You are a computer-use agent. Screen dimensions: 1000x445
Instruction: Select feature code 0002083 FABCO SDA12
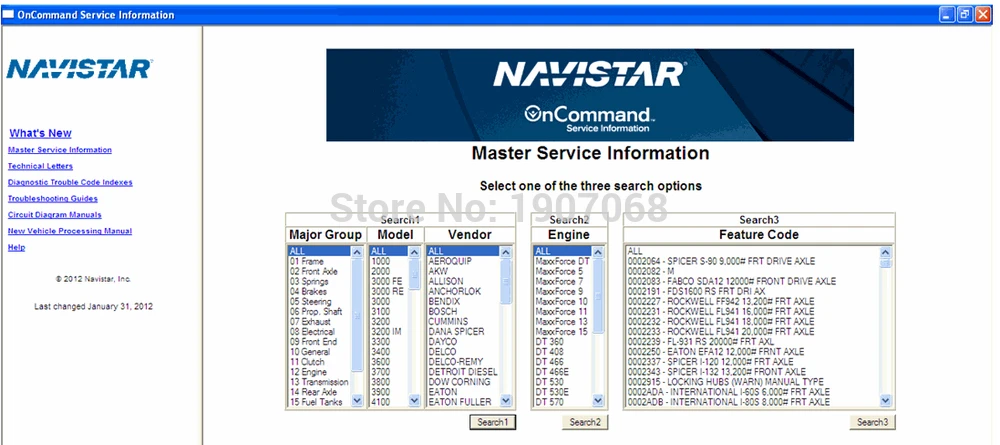point(753,281)
